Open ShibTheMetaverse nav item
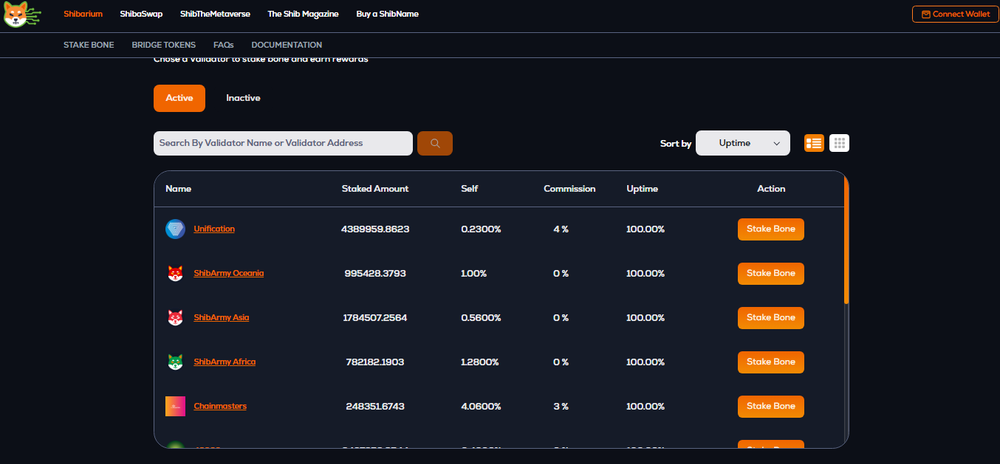Image resolution: width=1000 pixels, height=464 pixels. (x=215, y=14)
